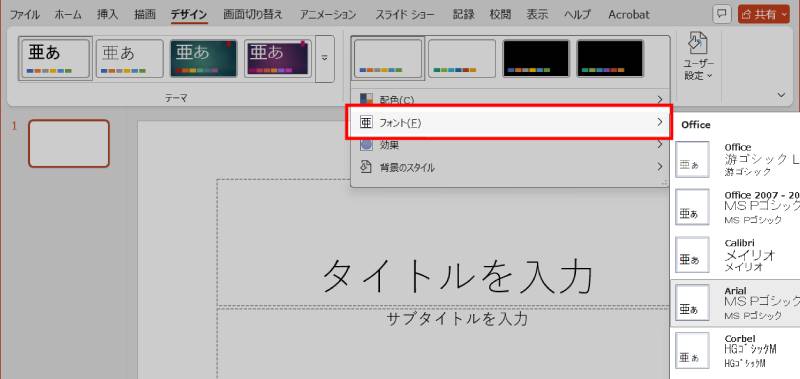Click the フォント menu icon
Screen dimensions: 800x379
tap(366, 122)
